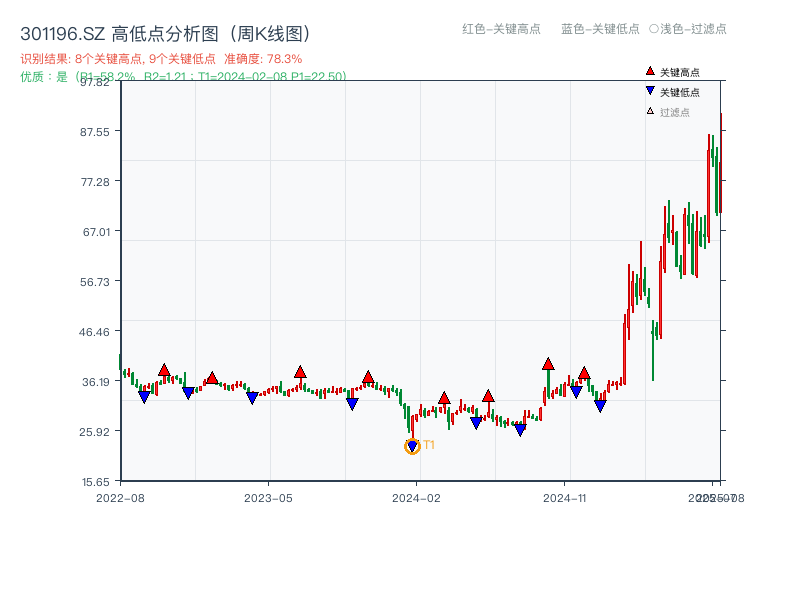
Task: Click the red 识别结果 accuracy 78.3% line
Action: click(161, 59)
